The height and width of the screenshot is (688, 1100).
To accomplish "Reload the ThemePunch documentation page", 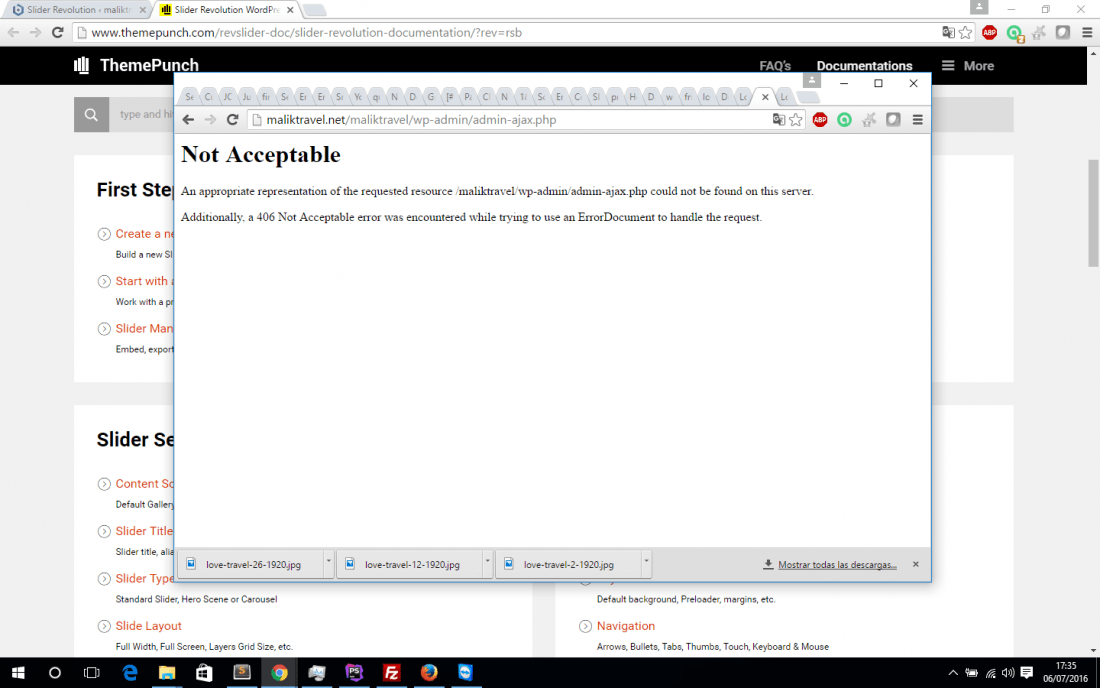I will coord(58,32).
